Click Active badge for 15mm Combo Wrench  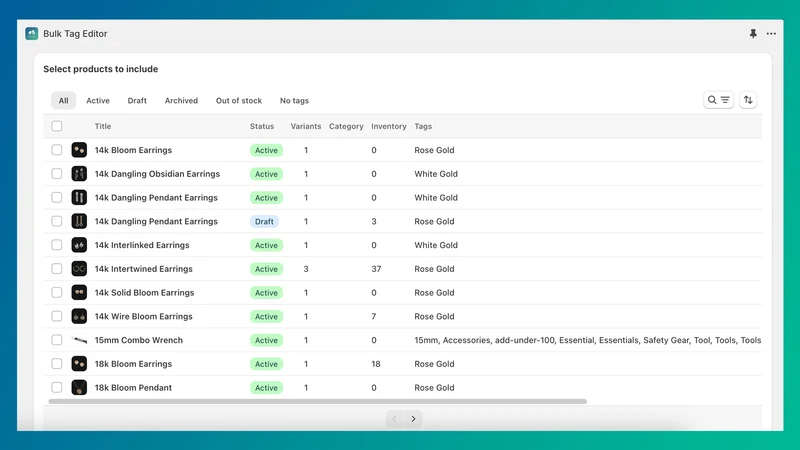(266, 340)
